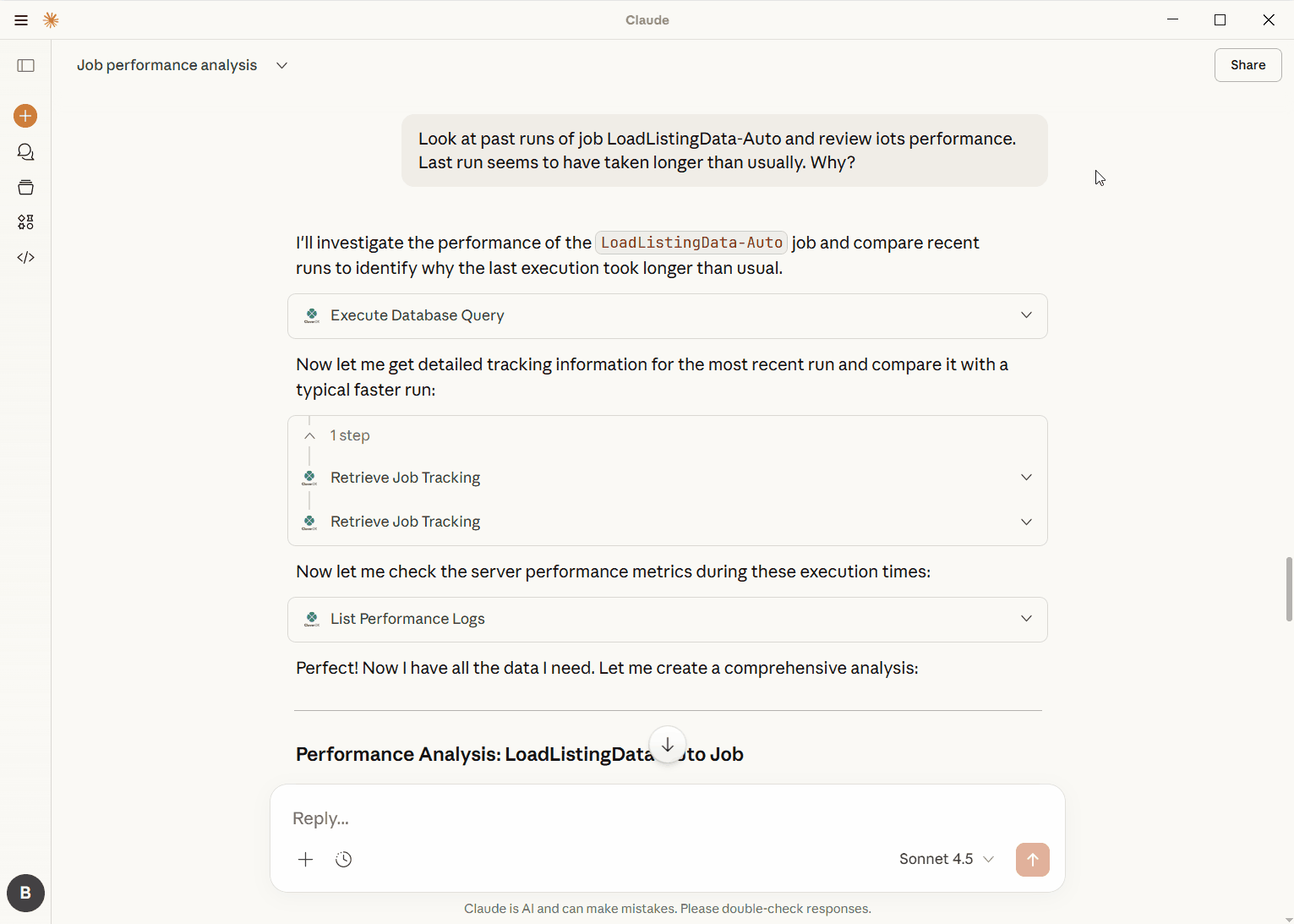Screen dimensions: 1294x924
Task: Open the Chats icon in the sidebar
Action: coord(26,152)
